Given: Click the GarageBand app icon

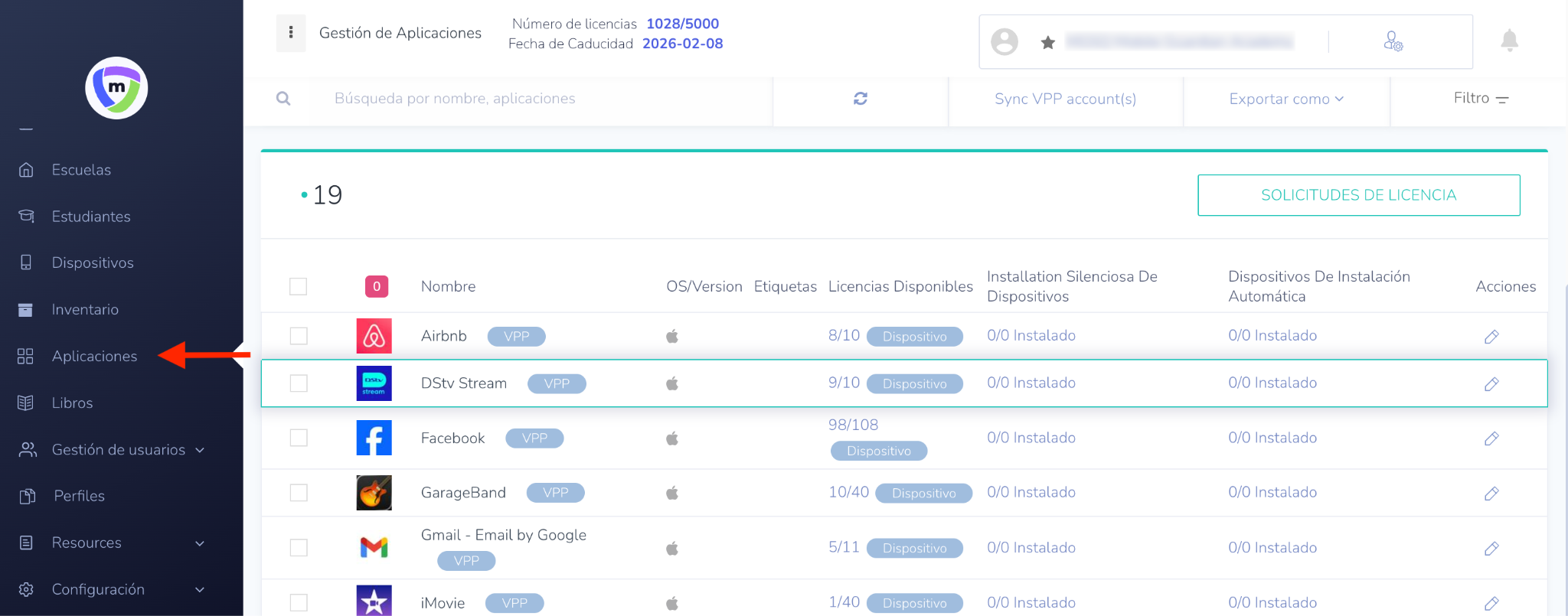Looking at the screenshot, I should (374, 493).
